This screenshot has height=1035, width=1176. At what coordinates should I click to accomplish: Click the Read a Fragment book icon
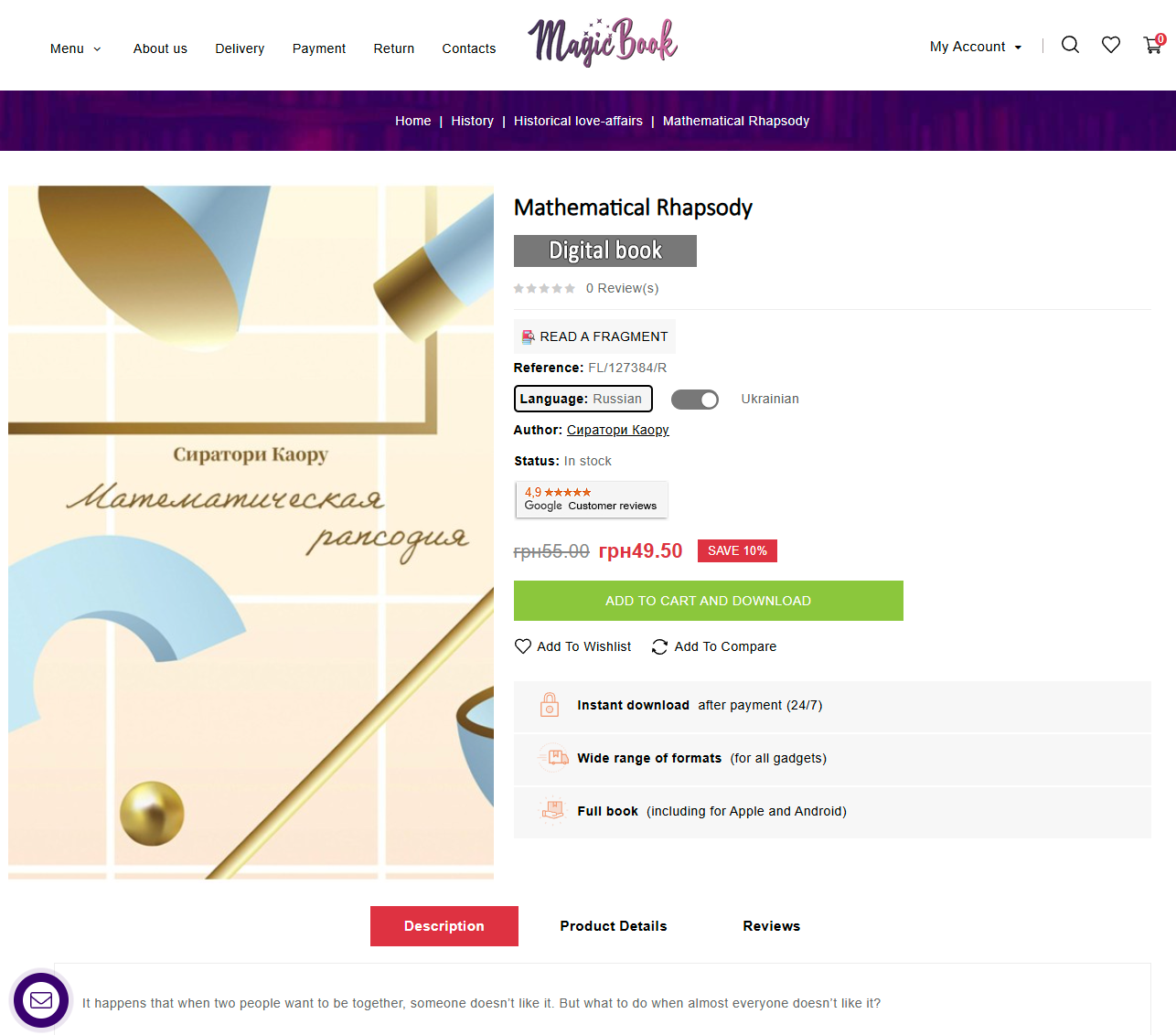coord(528,336)
